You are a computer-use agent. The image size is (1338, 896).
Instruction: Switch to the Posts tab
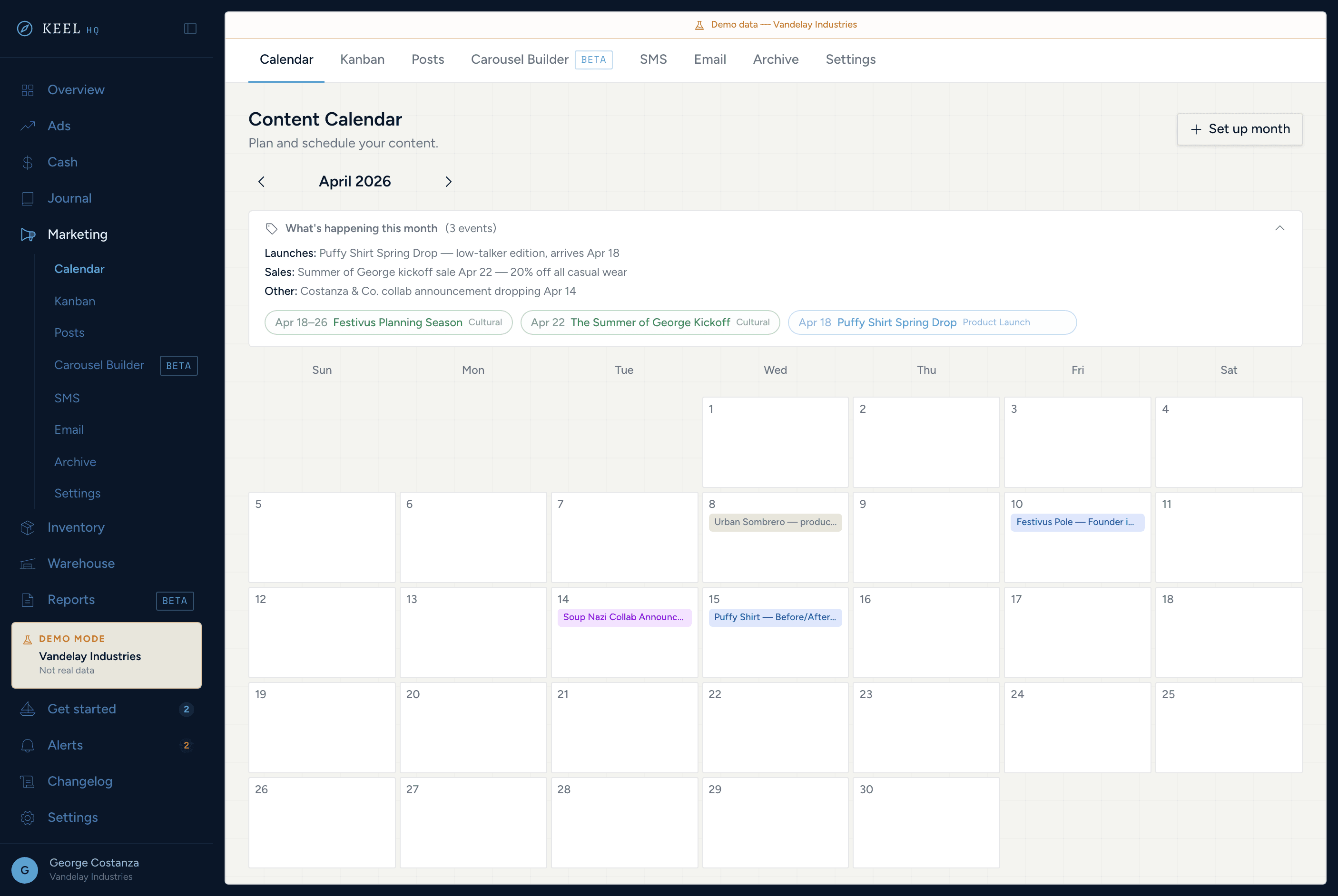click(x=427, y=59)
